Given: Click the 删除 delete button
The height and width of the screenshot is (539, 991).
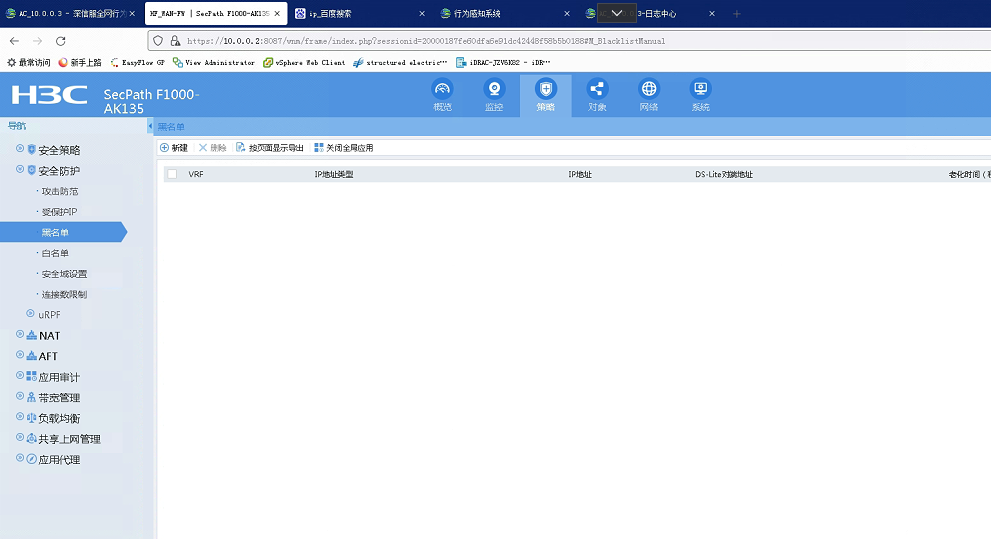Looking at the screenshot, I should pyautogui.click(x=212, y=148).
